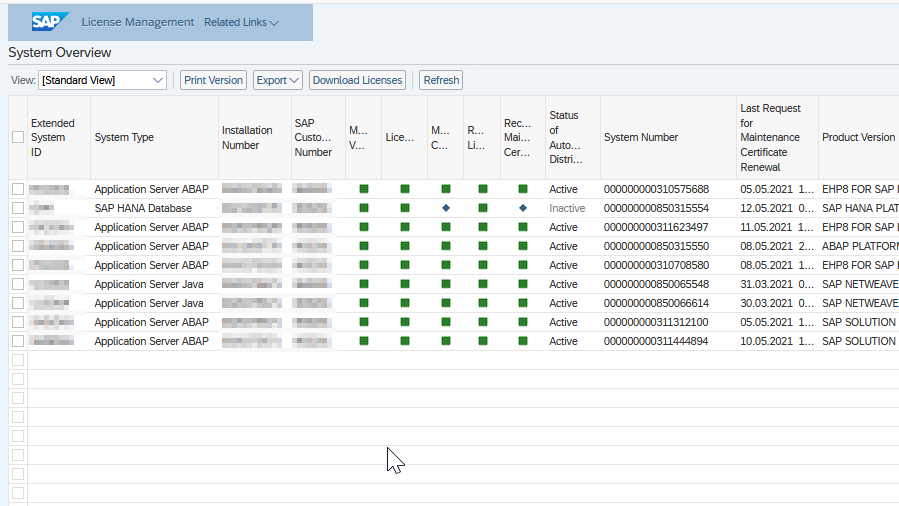The image size is (899, 506).
Task: Select checkbox for system 000000000310575688
Action: pyautogui.click(x=18, y=189)
